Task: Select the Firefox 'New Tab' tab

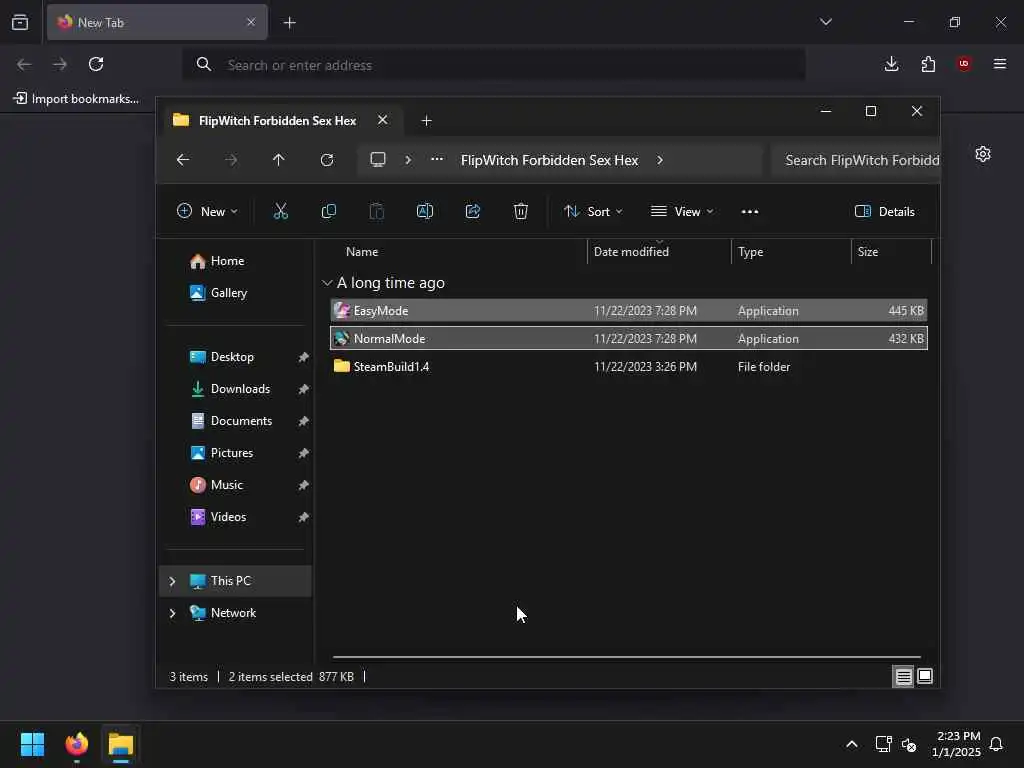Action: pyautogui.click(x=157, y=22)
